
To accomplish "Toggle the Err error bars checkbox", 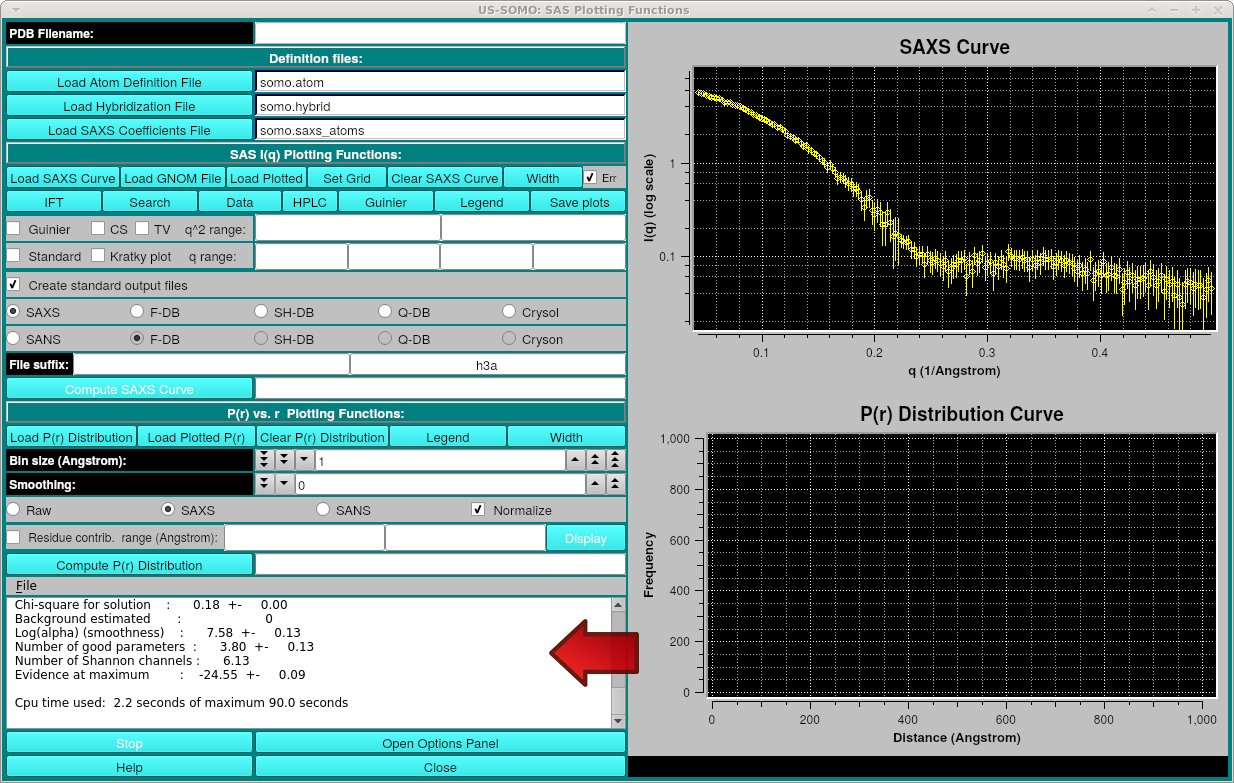I will tap(591, 178).
